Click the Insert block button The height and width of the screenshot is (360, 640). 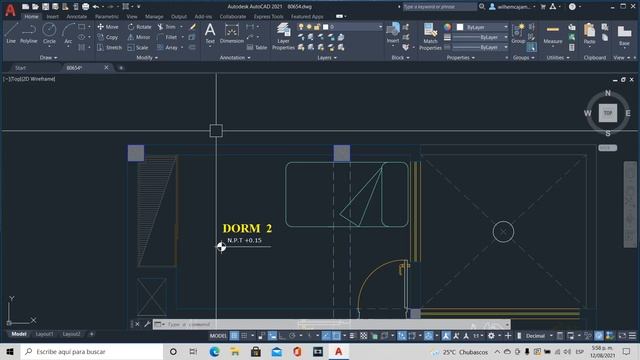coord(393,33)
